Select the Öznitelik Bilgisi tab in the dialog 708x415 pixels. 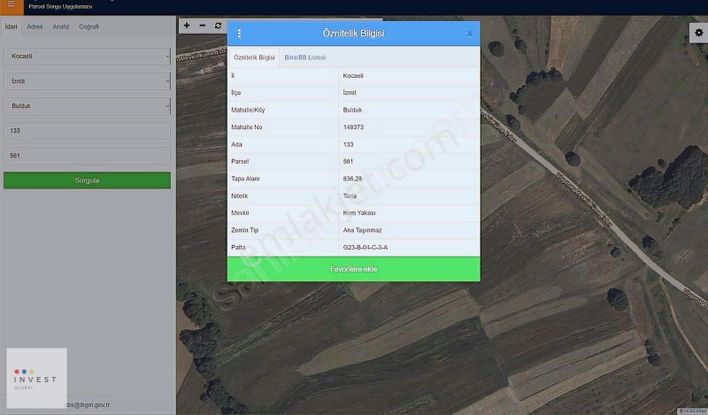(x=254, y=57)
